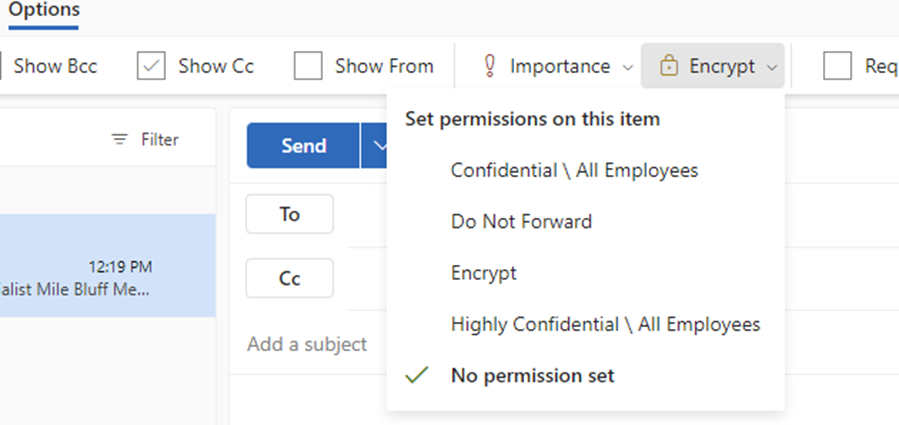
Task: Enable the Show From checkbox
Action: click(x=308, y=67)
